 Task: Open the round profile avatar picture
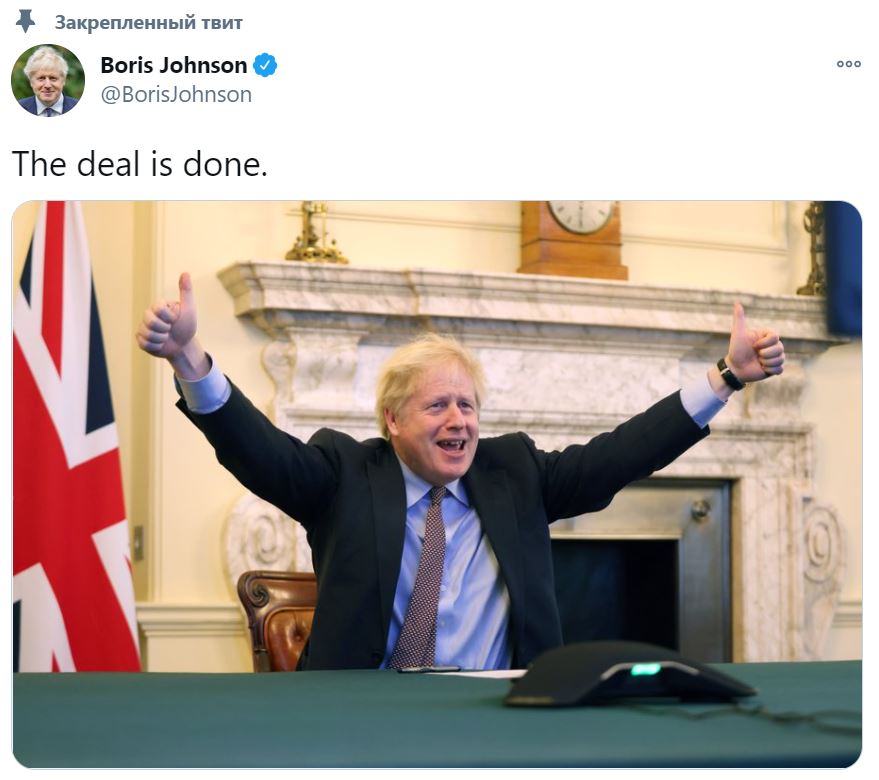pyautogui.click(x=48, y=81)
